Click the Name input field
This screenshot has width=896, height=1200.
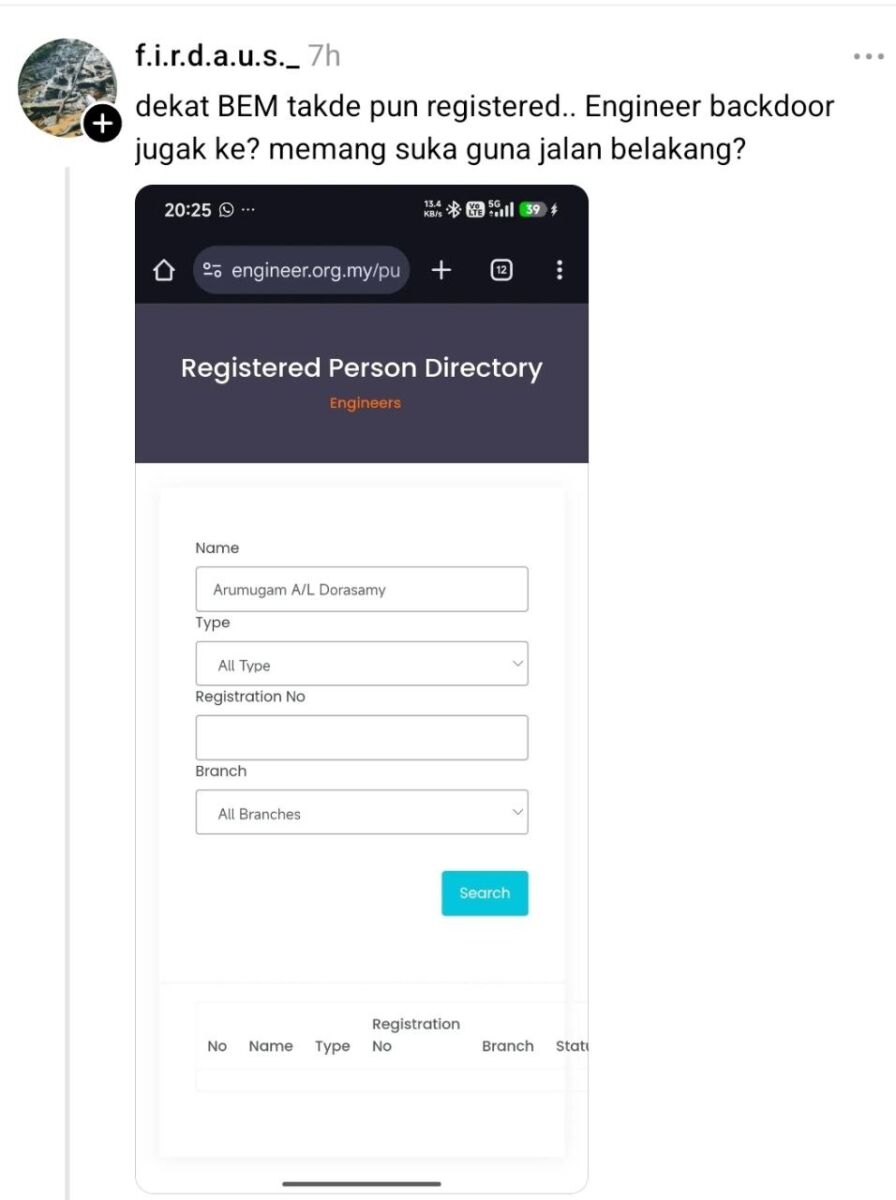[x=361, y=590]
